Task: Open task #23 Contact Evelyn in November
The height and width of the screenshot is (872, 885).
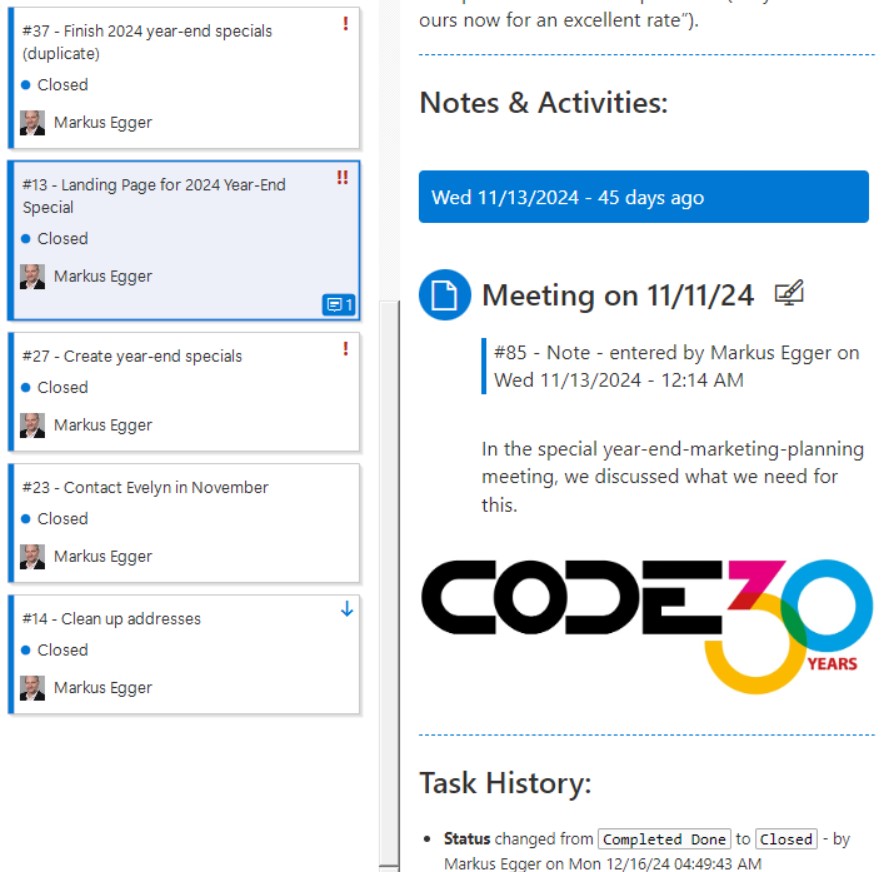Action: coord(185,523)
